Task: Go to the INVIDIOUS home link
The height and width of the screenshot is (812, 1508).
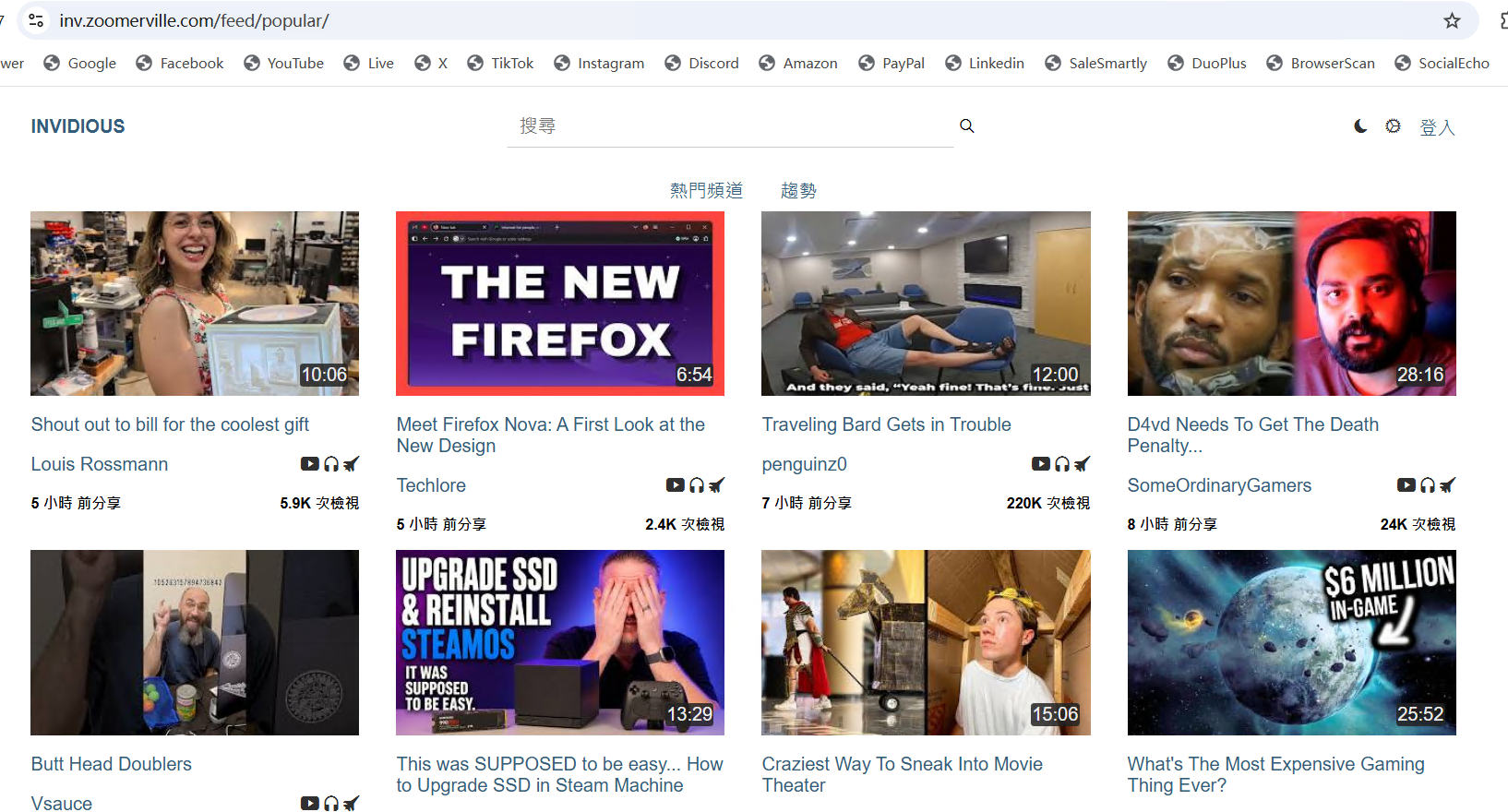Action: point(78,126)
